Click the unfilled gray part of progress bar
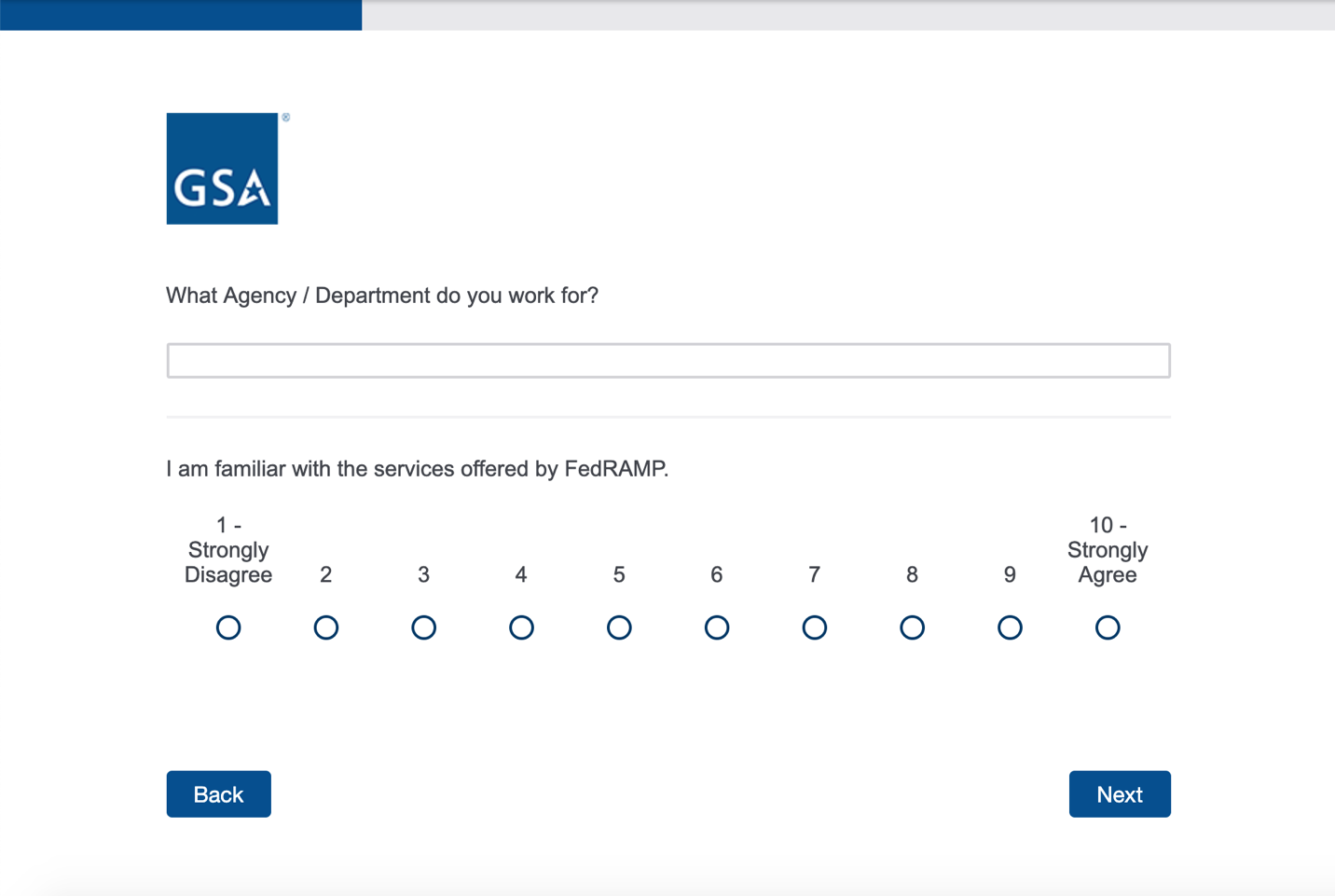This screenshot has width=1335, height=896. point(846,15)
